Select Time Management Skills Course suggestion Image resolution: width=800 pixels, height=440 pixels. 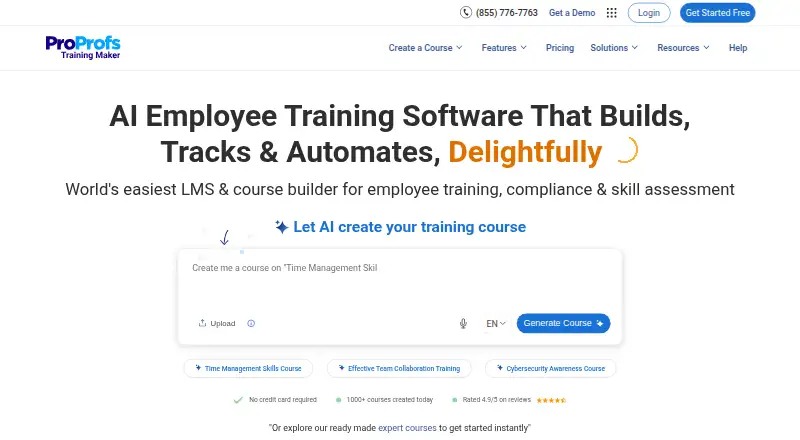[248, 368]
